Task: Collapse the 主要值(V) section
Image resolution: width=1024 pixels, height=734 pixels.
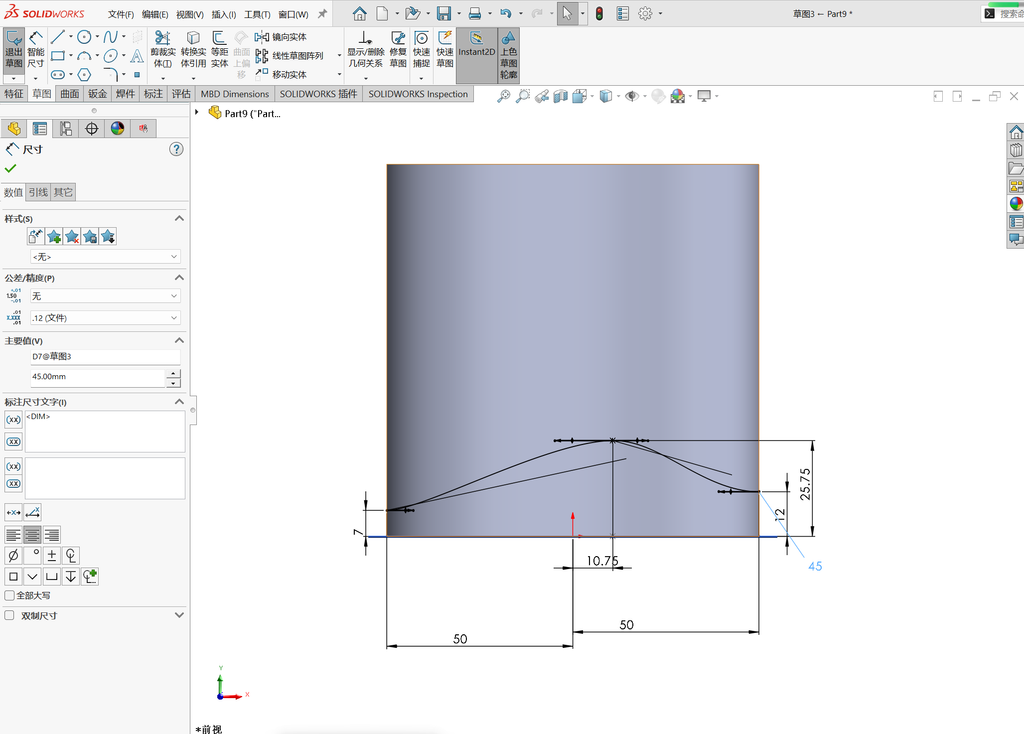Action: (179, 340)
